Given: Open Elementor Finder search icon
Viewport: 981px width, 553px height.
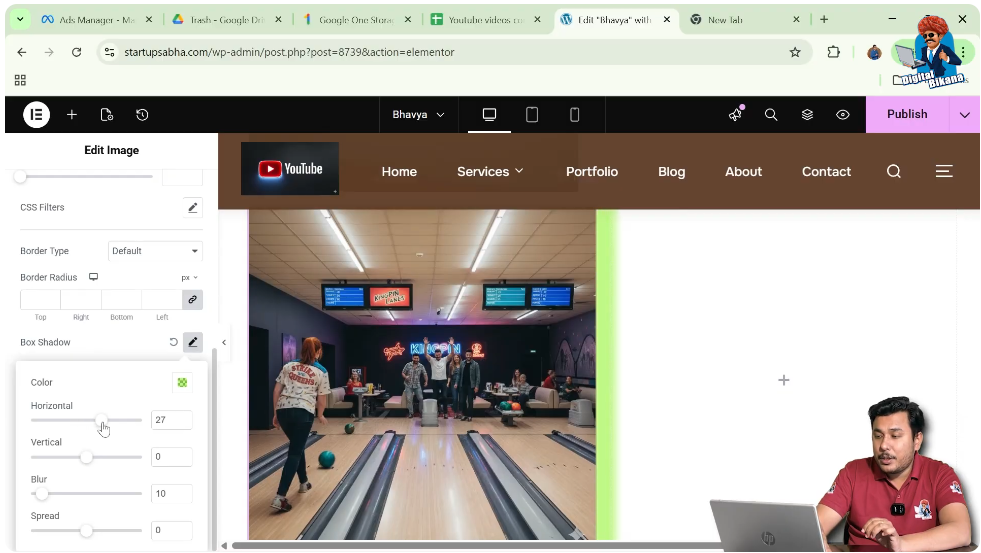Looking at the screenshot, I should (x=771, y=115).
